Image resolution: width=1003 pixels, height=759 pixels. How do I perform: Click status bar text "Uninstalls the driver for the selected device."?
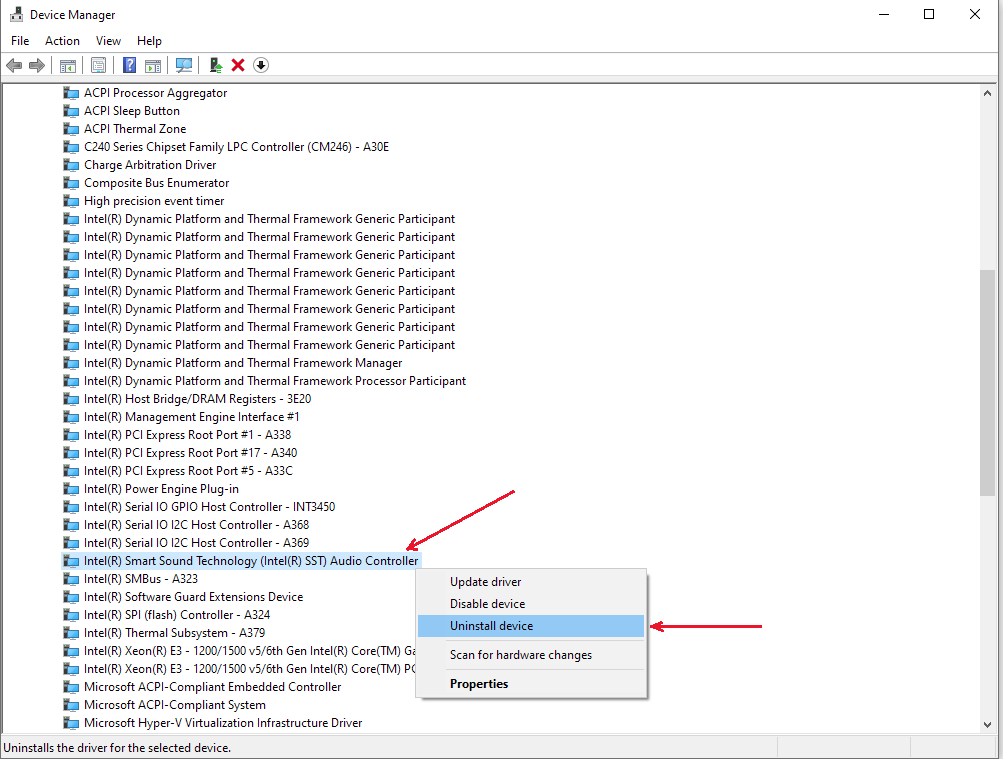click(x=117, y=747)
